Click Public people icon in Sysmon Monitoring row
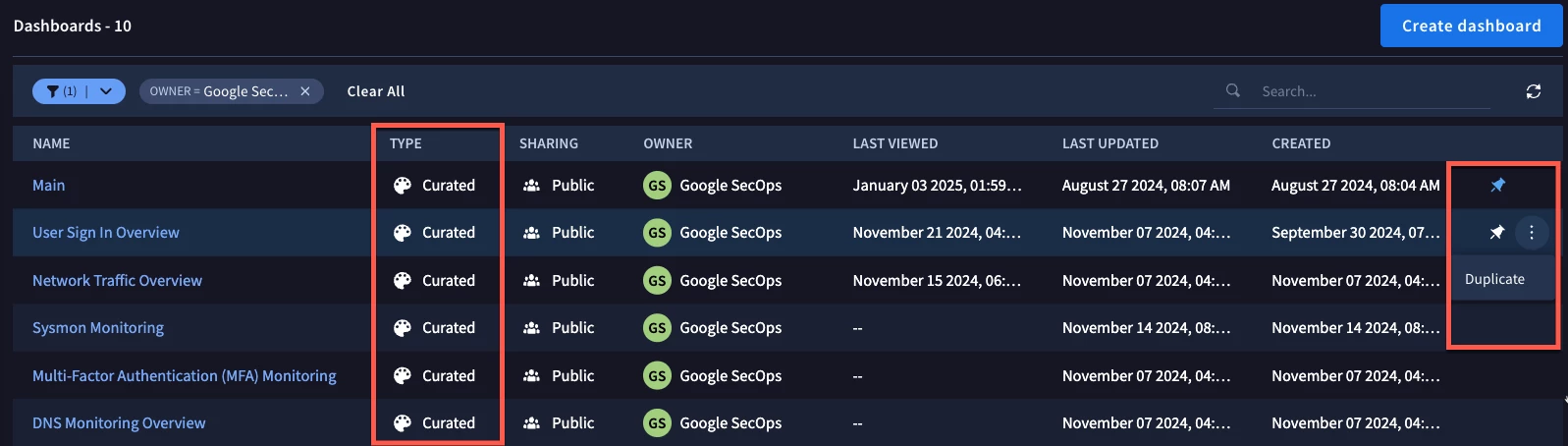The height and width of the screenshot is (446, 1568). [x=531, y=328]
